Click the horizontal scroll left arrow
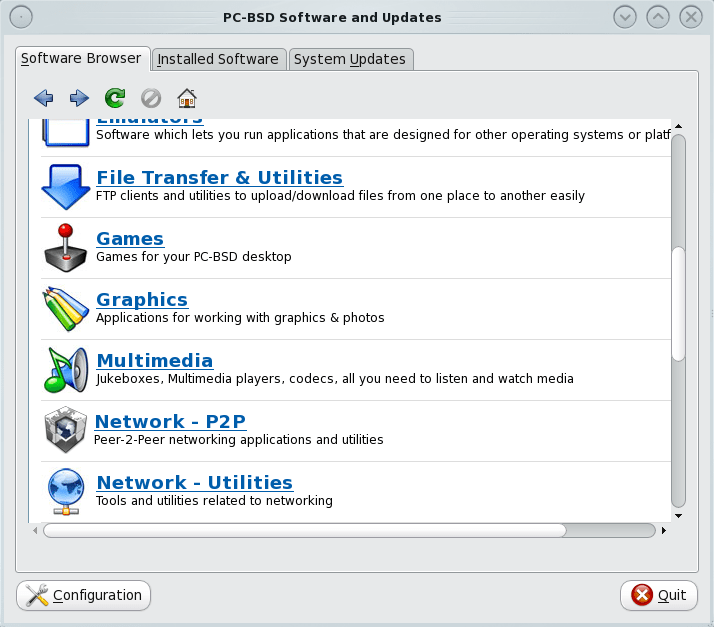The height and width of the screenshot is (627, 714). pos(35,530)
